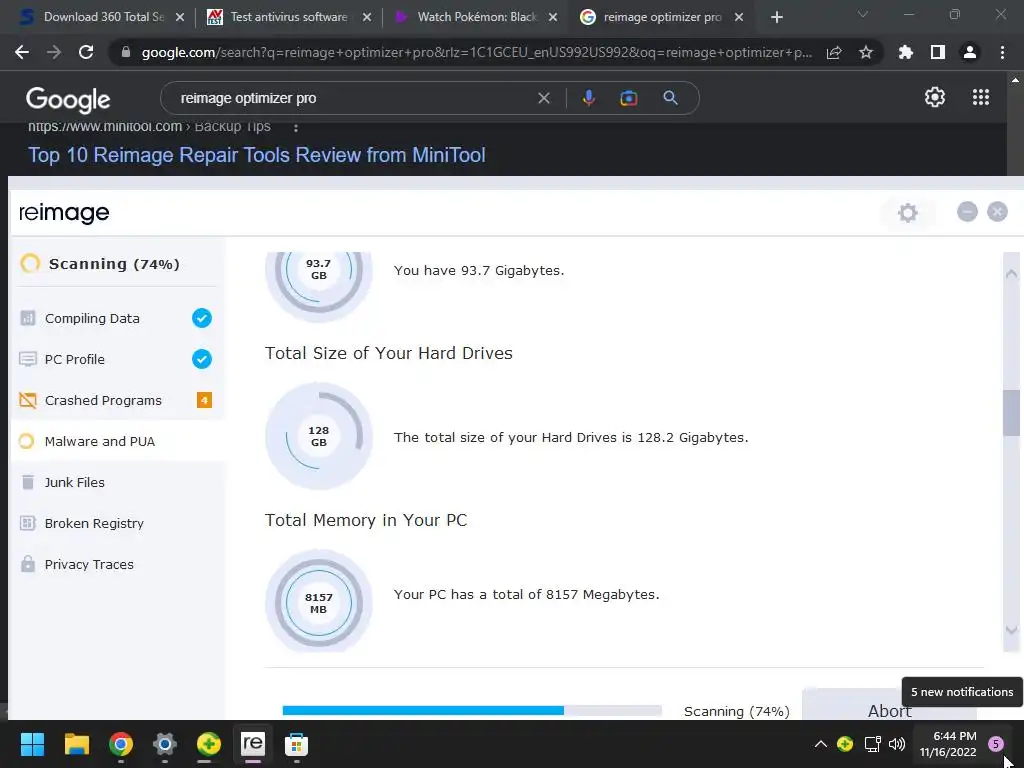The image size is (1024, 768).
Task: Click the Compiling Data bar chart icon
Action: [x=27, y=318]
